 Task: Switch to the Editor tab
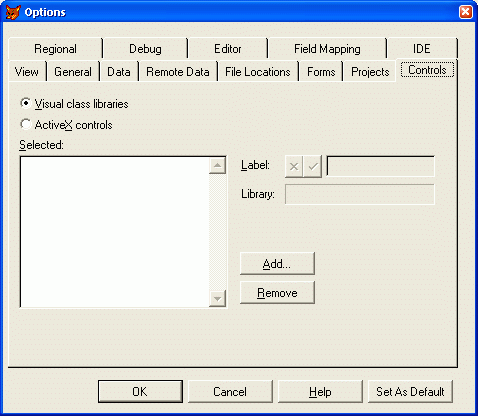[228, 49]
